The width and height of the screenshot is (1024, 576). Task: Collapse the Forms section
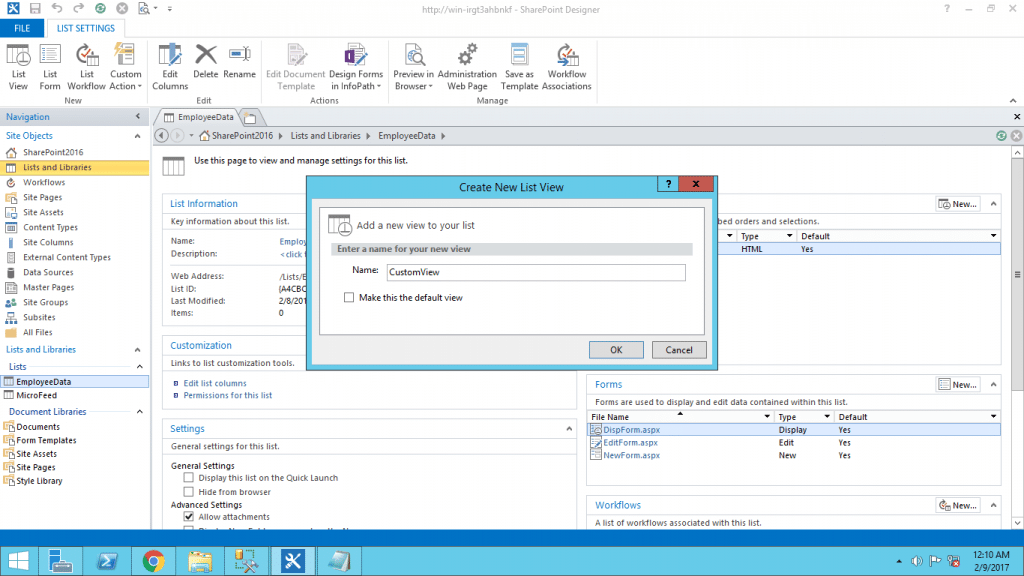click(993, 385)
